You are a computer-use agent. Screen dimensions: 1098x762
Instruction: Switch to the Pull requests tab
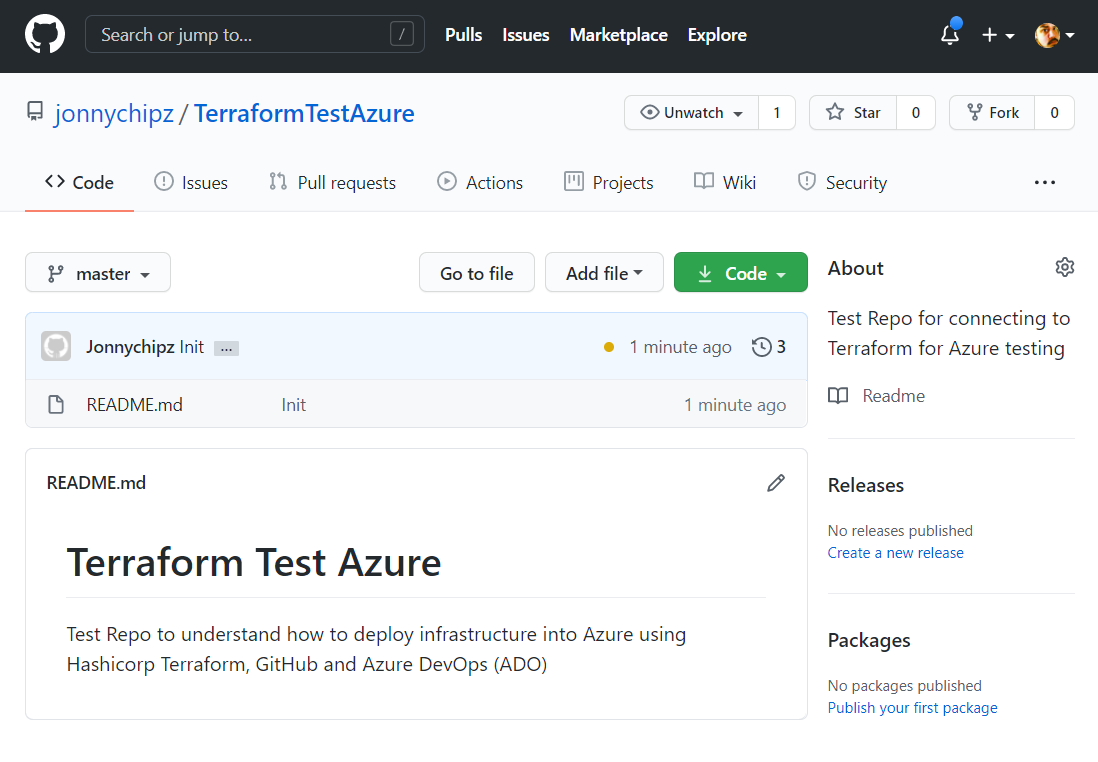[332, 183]
